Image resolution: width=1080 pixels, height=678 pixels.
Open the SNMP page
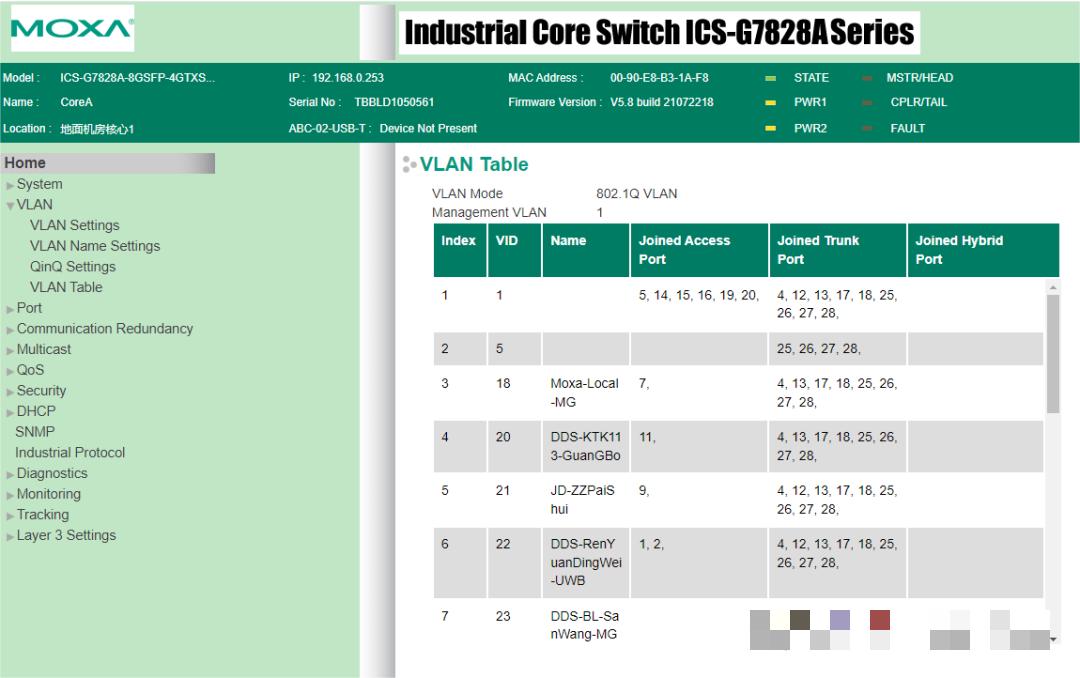[34, 432]
